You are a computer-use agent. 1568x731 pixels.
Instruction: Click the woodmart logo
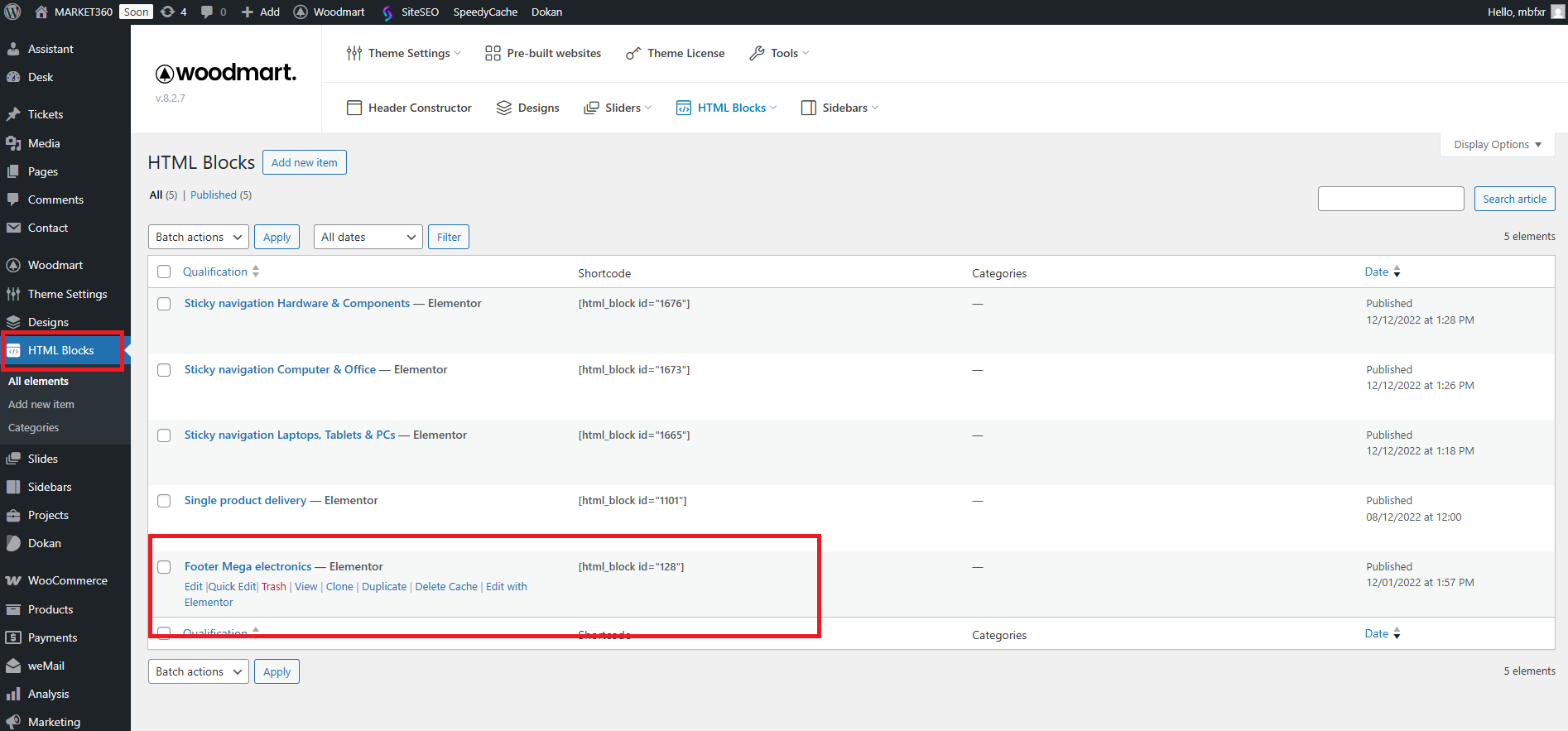coord(225,73)
